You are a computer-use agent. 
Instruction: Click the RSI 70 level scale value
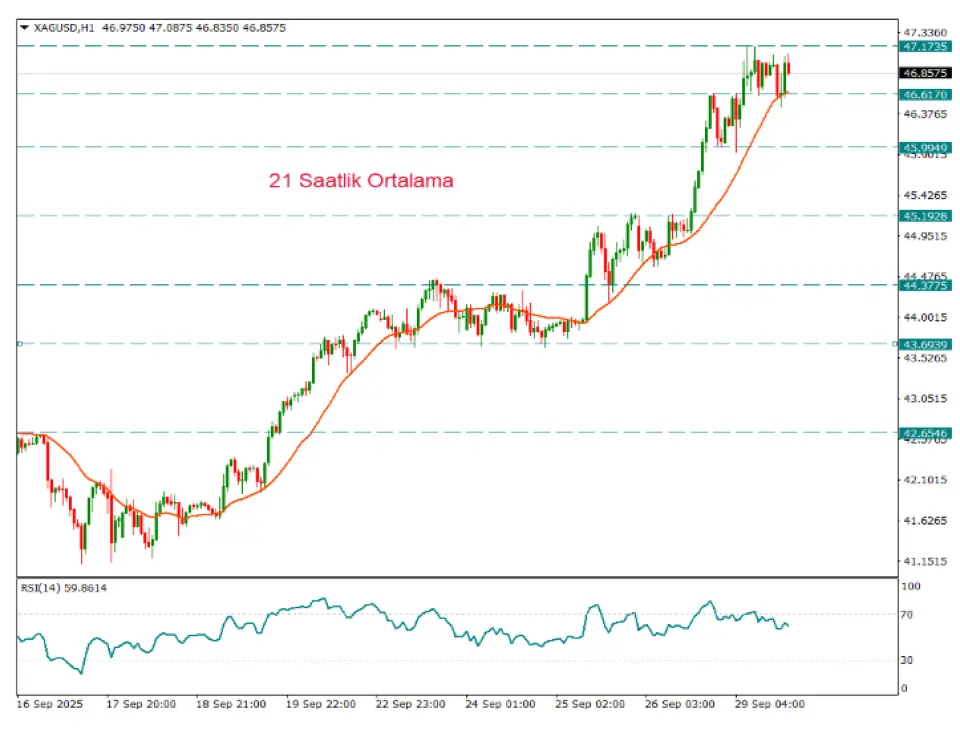point(909,615)
